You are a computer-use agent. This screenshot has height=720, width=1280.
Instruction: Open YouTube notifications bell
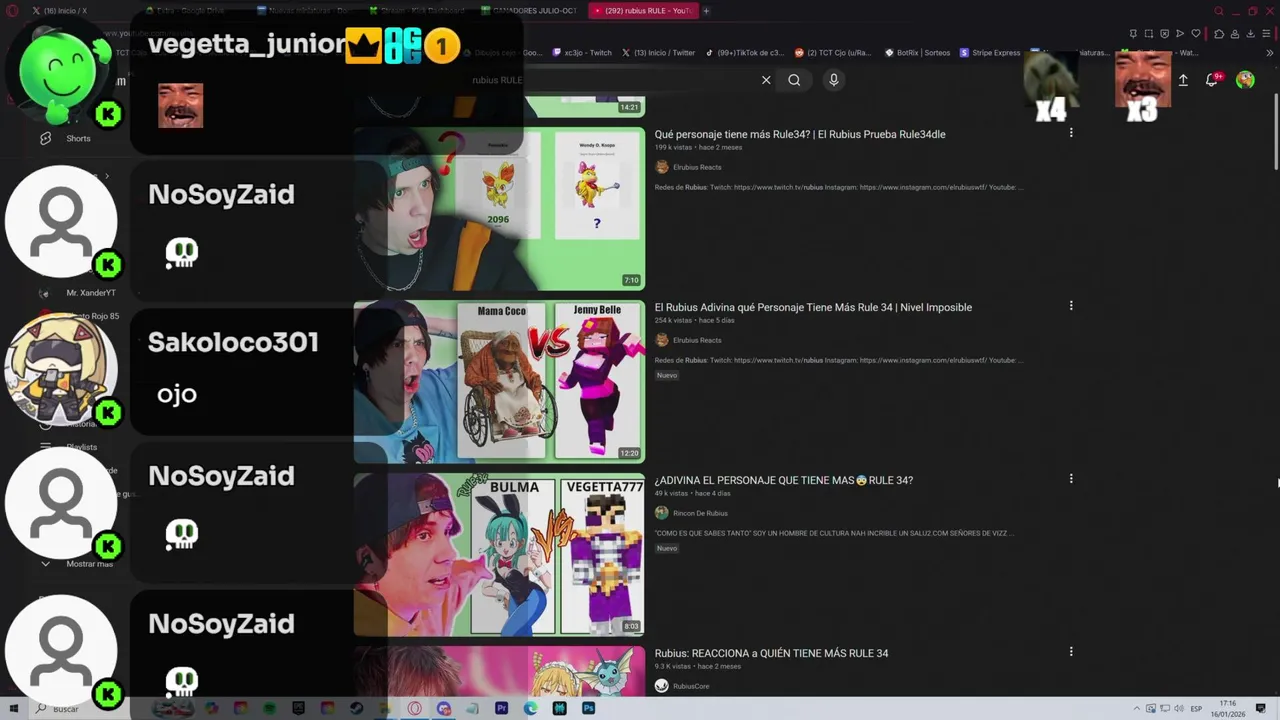click(1212, 80)
